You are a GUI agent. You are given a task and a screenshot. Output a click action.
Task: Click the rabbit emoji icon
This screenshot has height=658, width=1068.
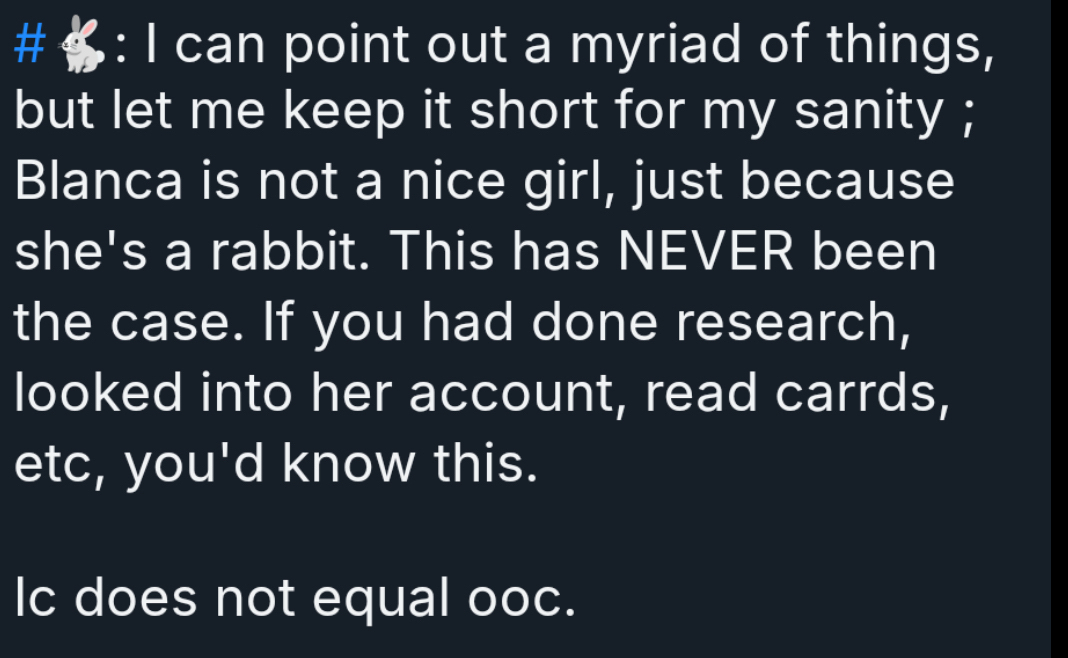pyautogui.click(x=83, y=48)
